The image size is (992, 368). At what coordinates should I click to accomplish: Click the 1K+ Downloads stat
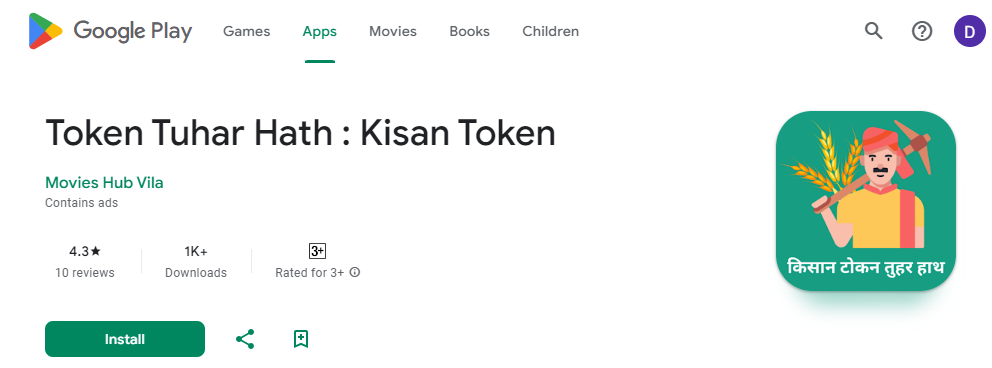(196, 262)
